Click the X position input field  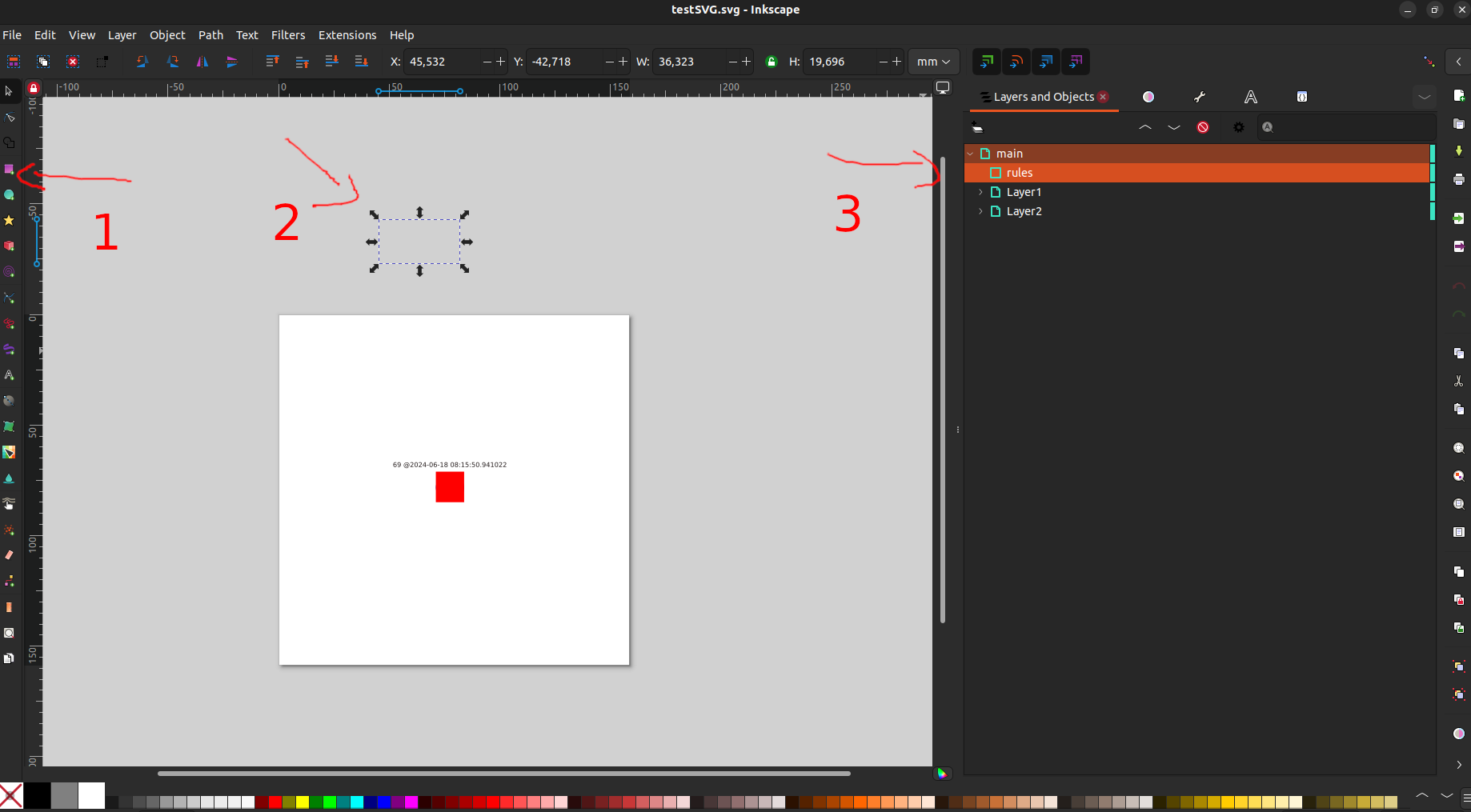pos(443,62)
